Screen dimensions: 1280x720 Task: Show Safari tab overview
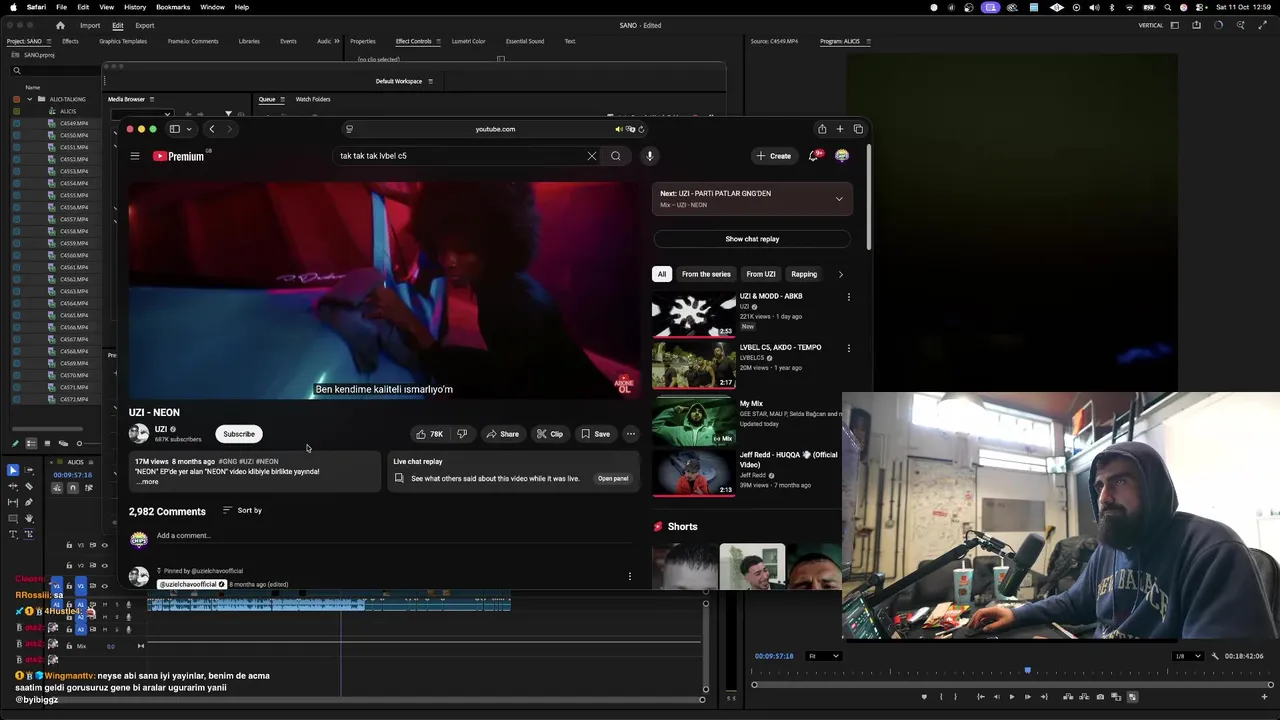pyautogui.click(x=858, y=129)
